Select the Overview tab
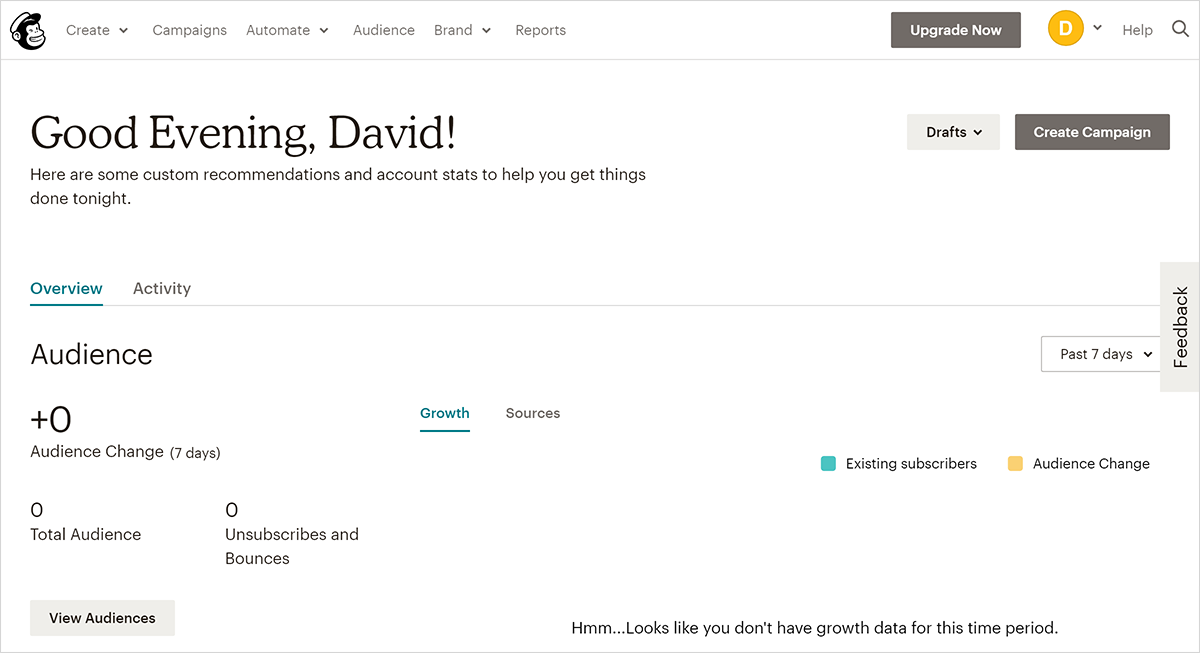 click(66, 288)
